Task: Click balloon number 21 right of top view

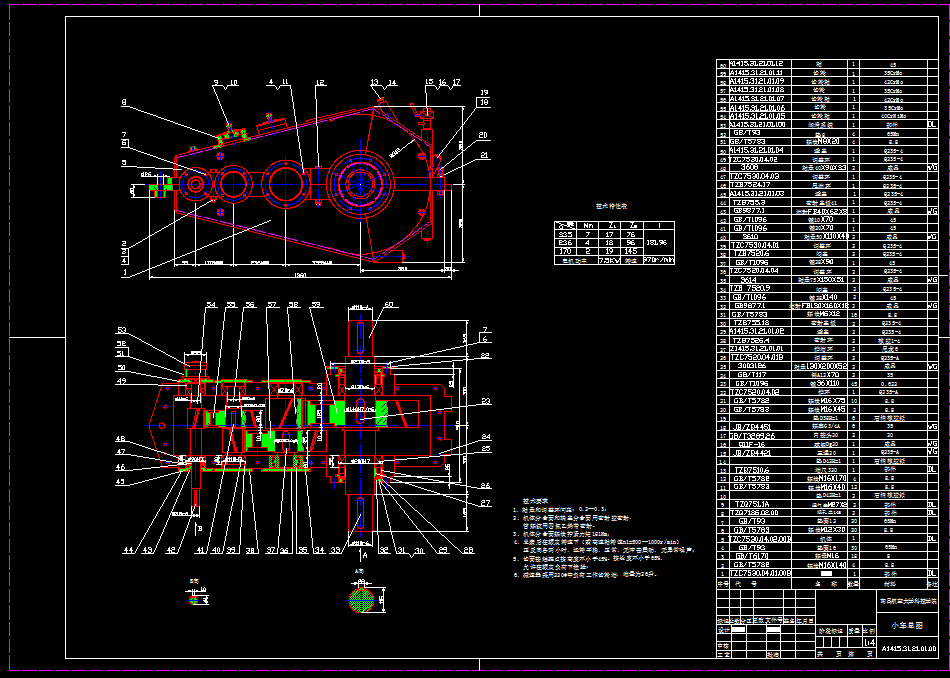Action: [x=484, y=155]
